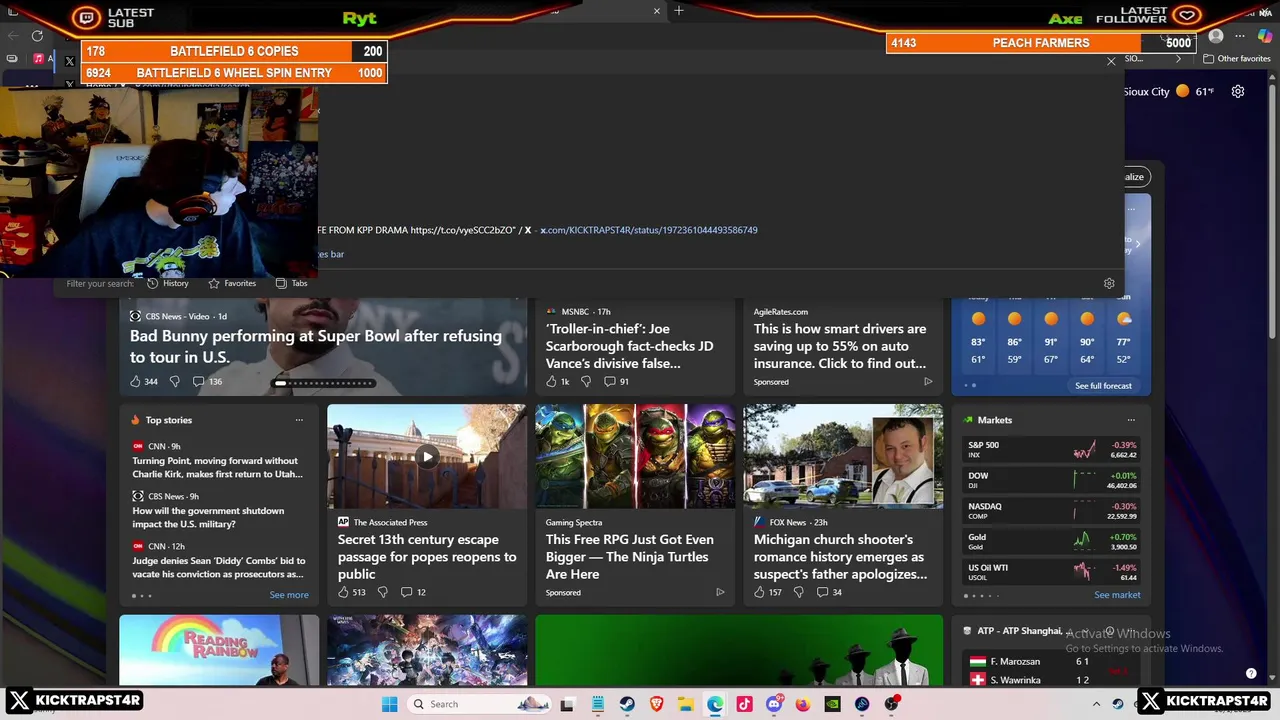Open Markets card more options menu
Viewport: 1280px width, 720px height.
(x=1131, y=420)
